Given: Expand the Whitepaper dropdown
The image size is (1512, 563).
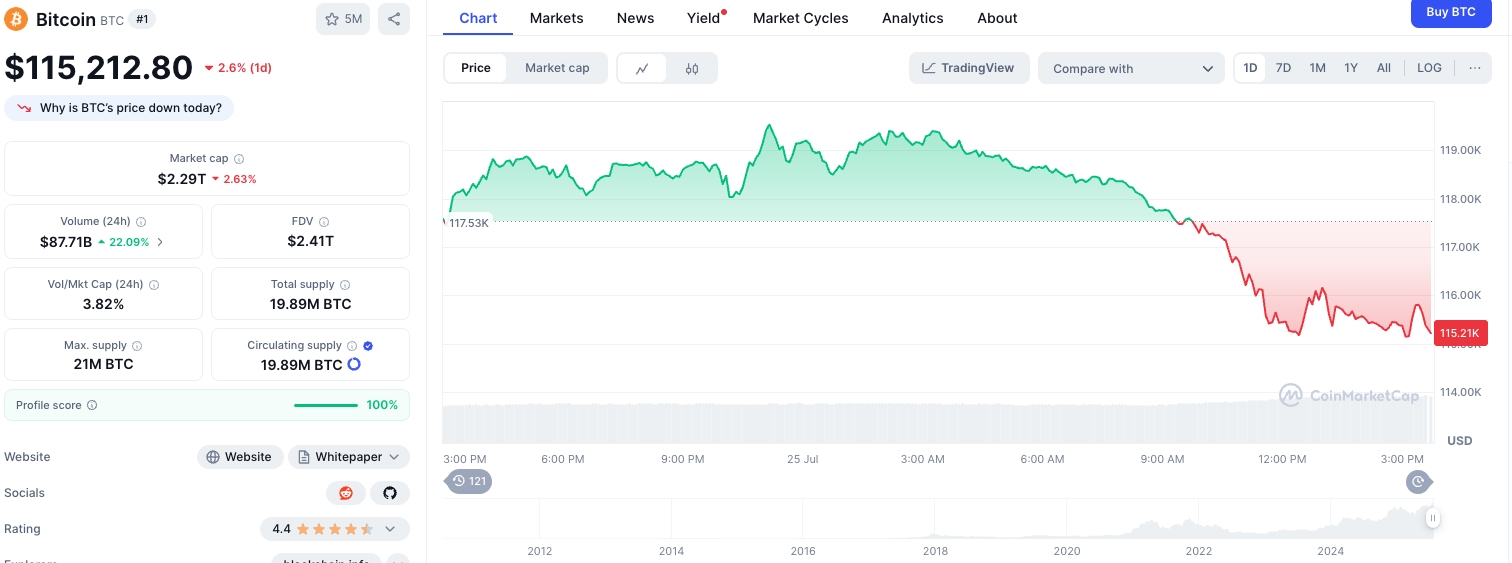Looking at the screenshot, I should (349, 457).
